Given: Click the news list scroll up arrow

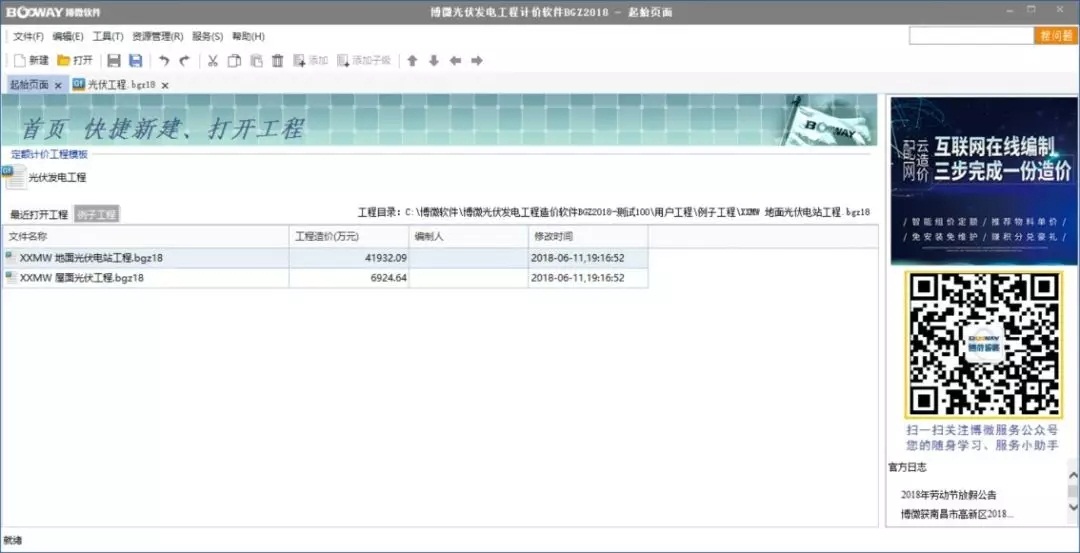Looking at the screenshot, I should (1072, 474).
